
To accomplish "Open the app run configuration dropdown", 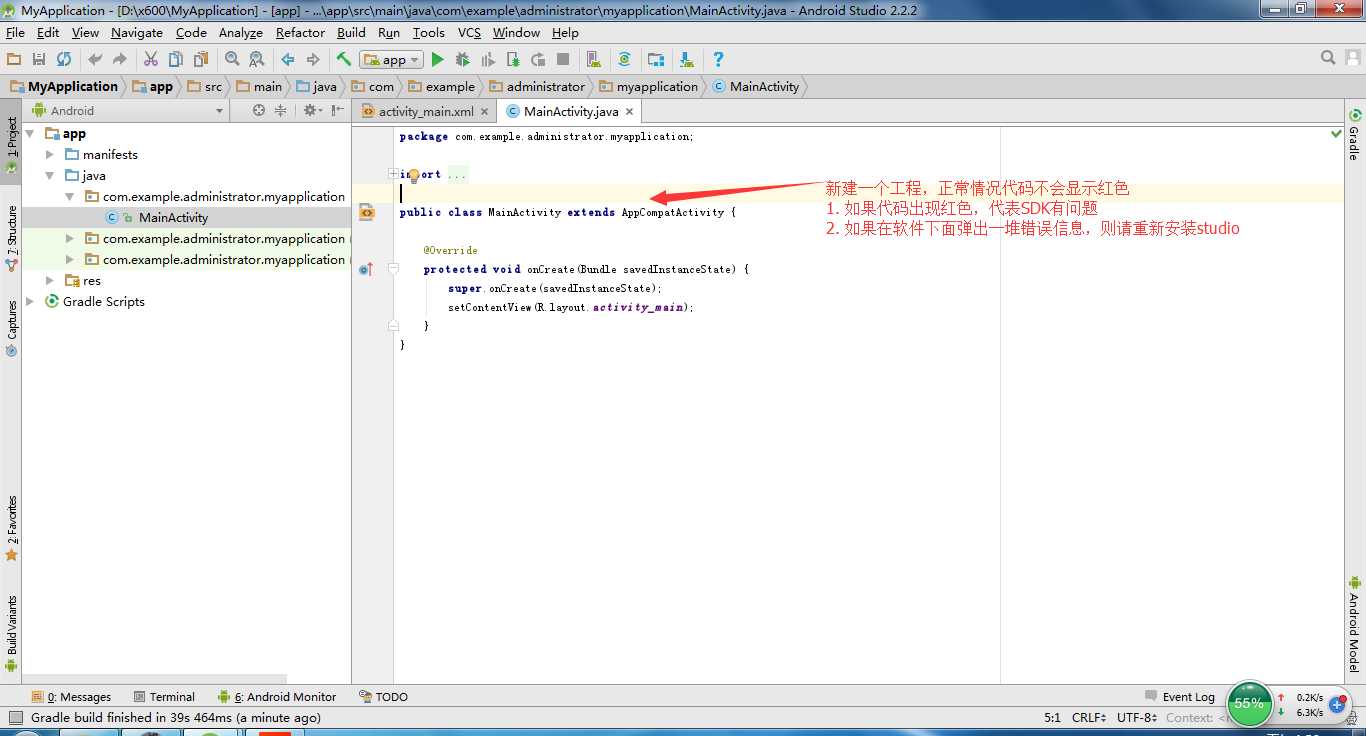I will pyautogui.click(x=392, y=60).
